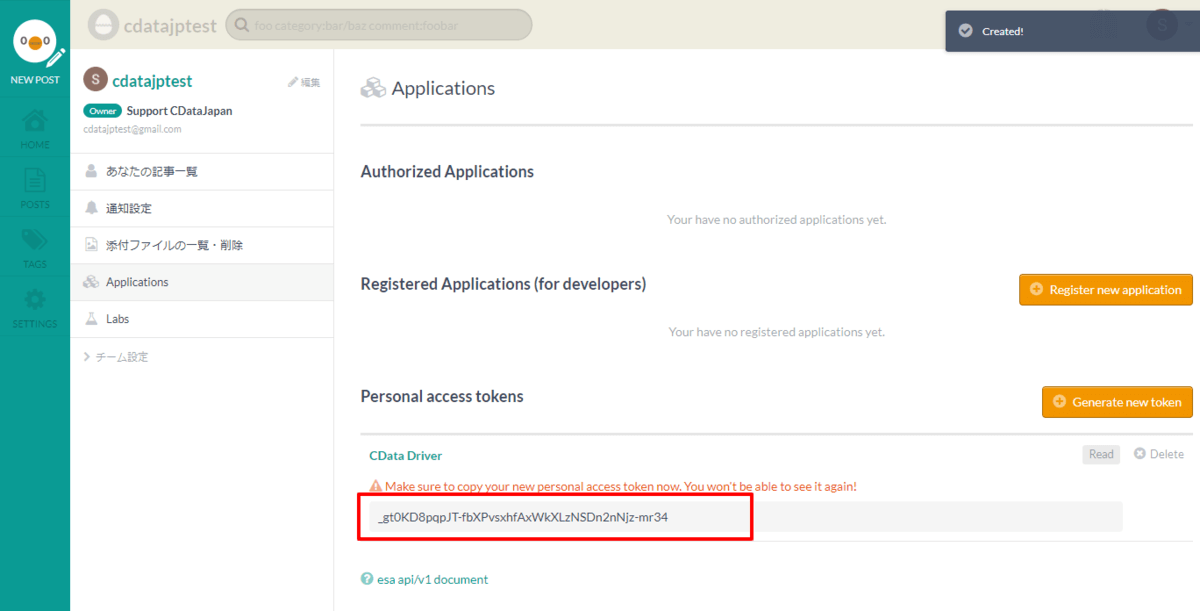
Task: Click the search box in header
Action: (x=379, y=25)
